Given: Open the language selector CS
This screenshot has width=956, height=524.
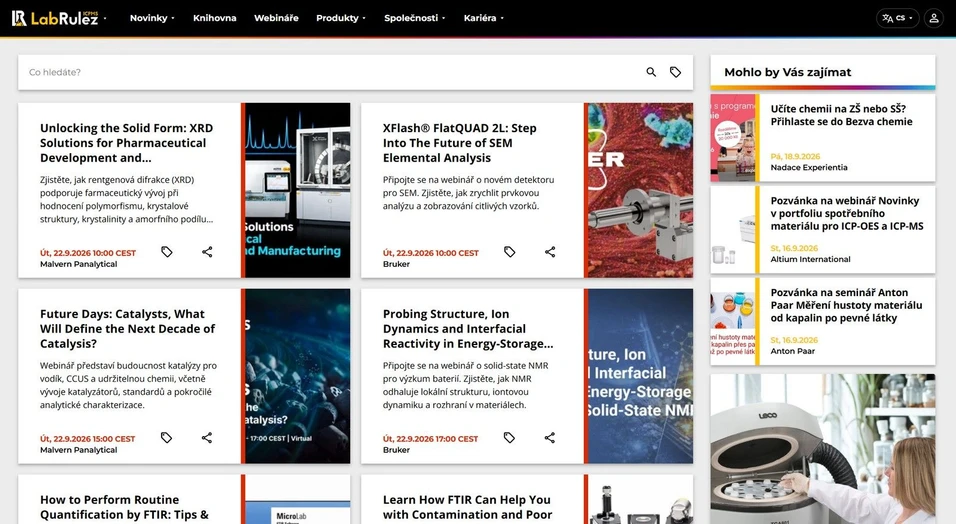Looking at the screenshot, I should [x=897, y=18].
